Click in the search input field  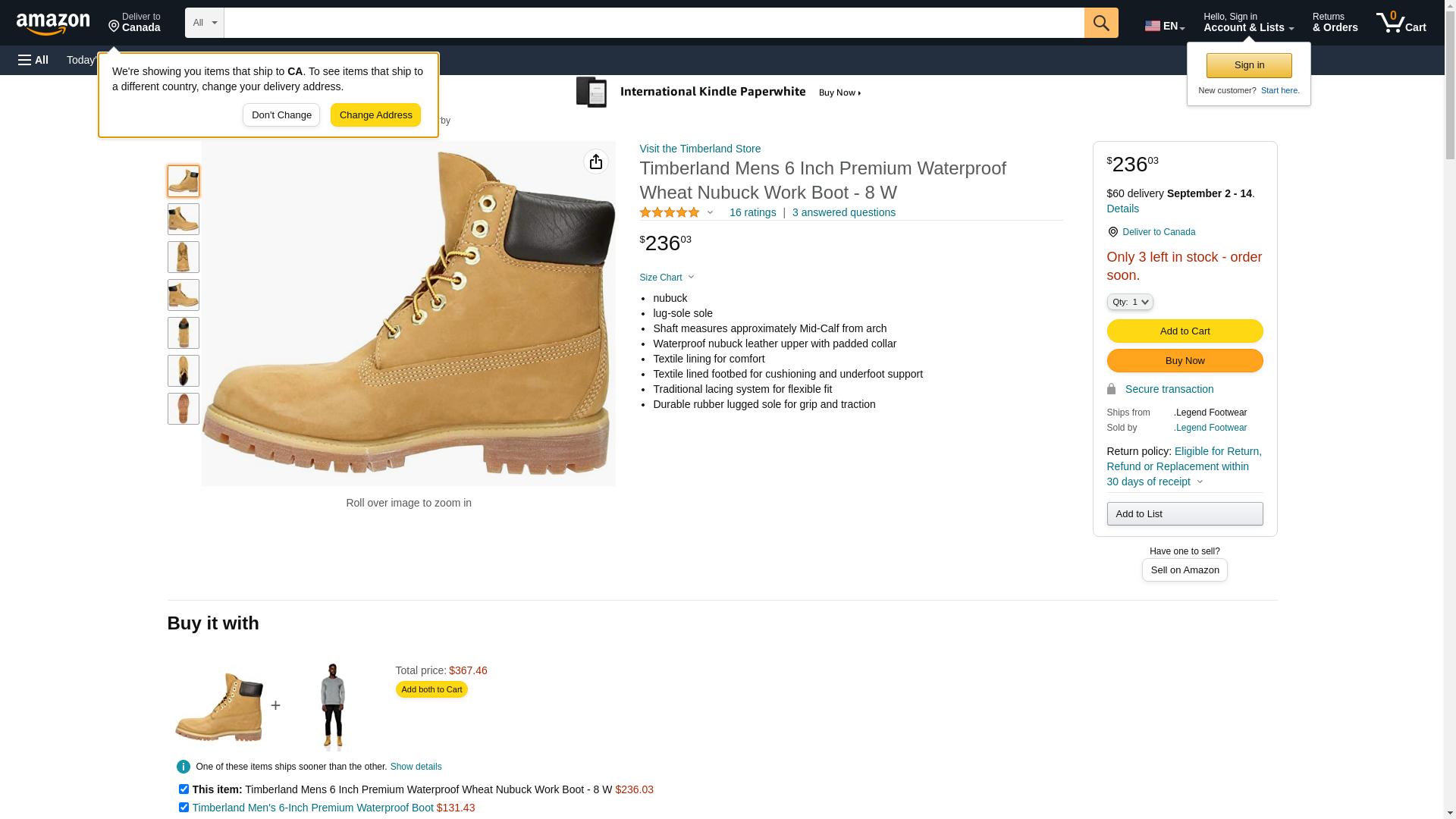(654, 23)
